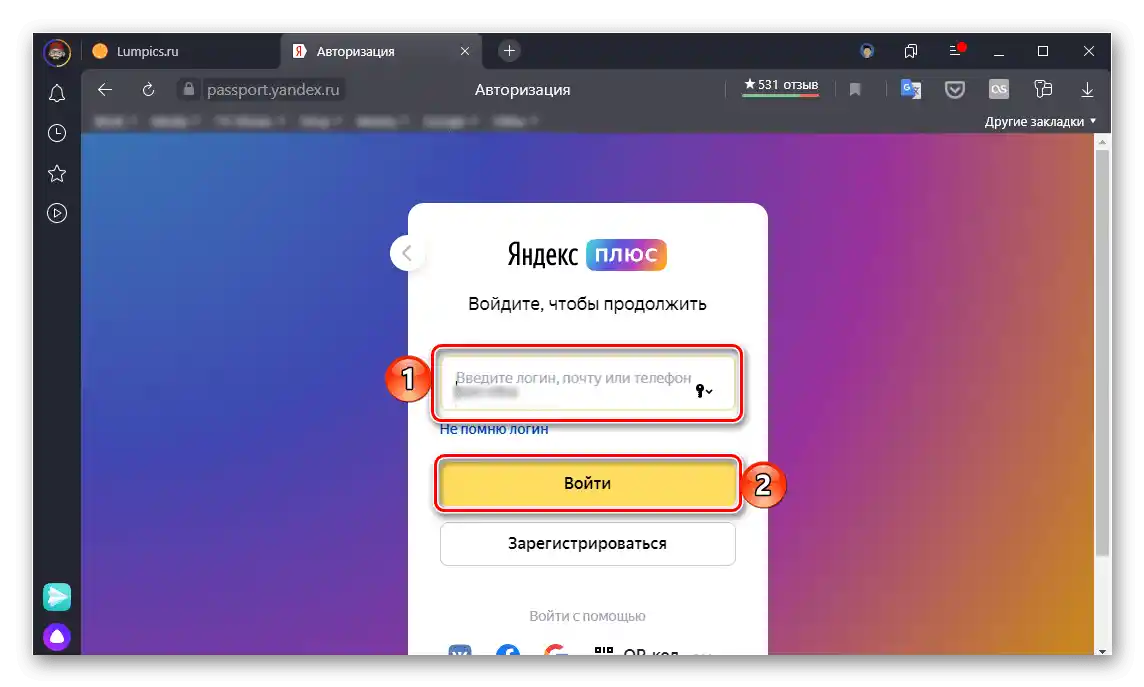The image size is (1144, 687).
Task: Click the passport.yandex.ru address field
Action: [273, 90]
